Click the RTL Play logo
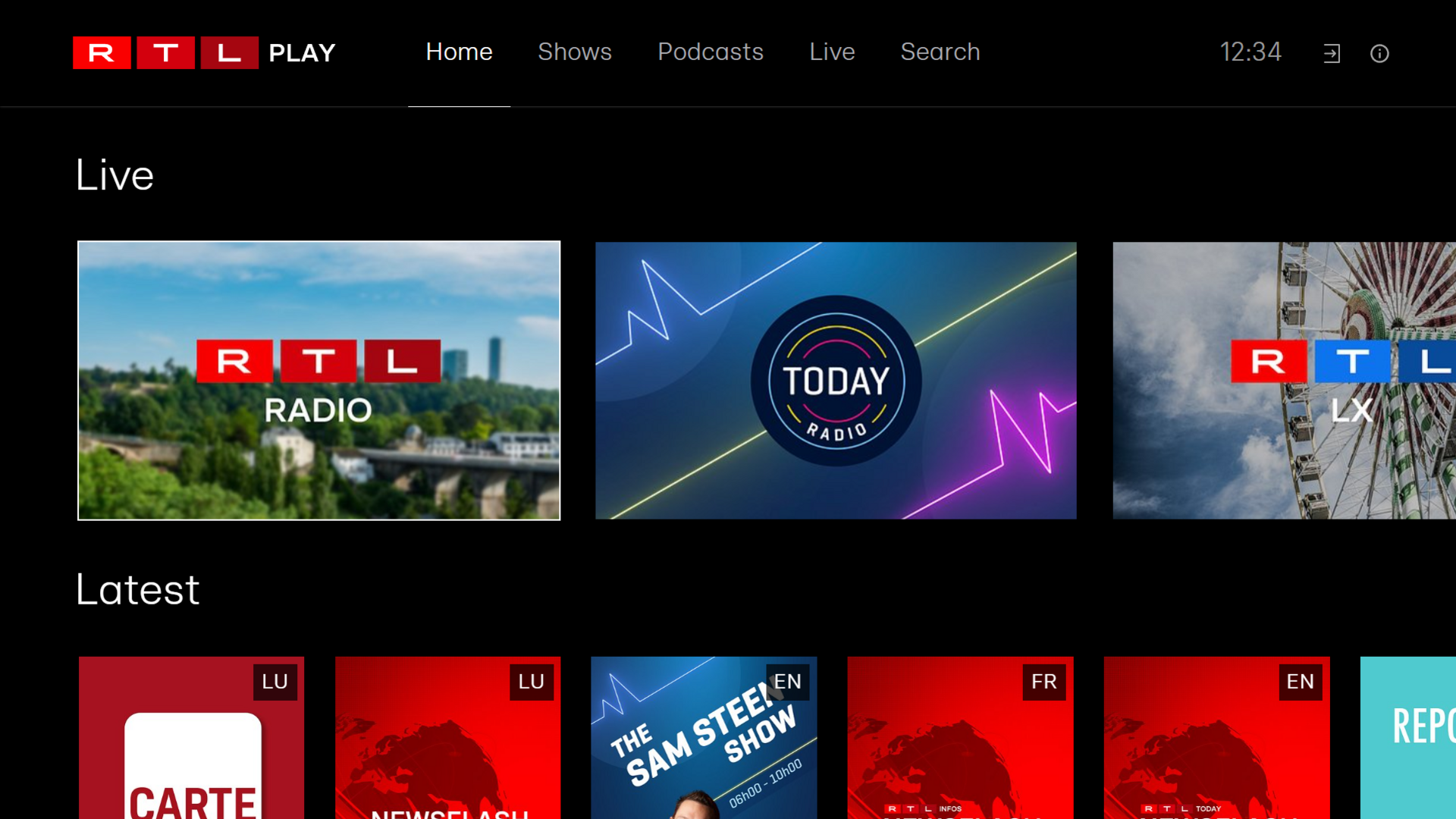 204,53
